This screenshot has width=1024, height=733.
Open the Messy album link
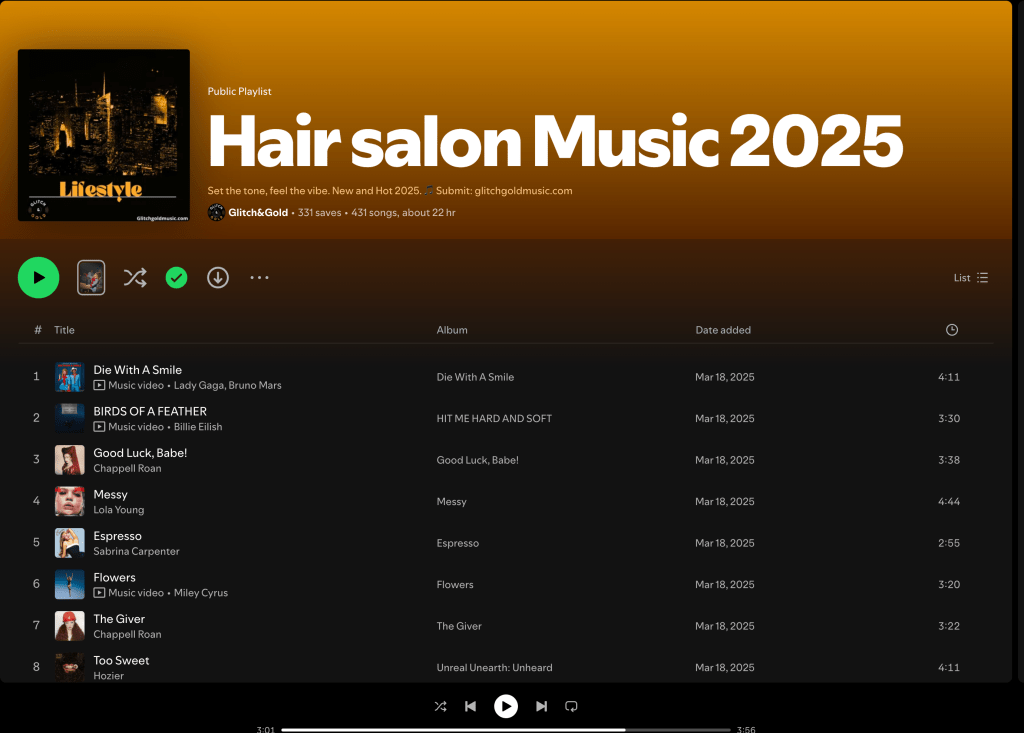tap(451, 502)
